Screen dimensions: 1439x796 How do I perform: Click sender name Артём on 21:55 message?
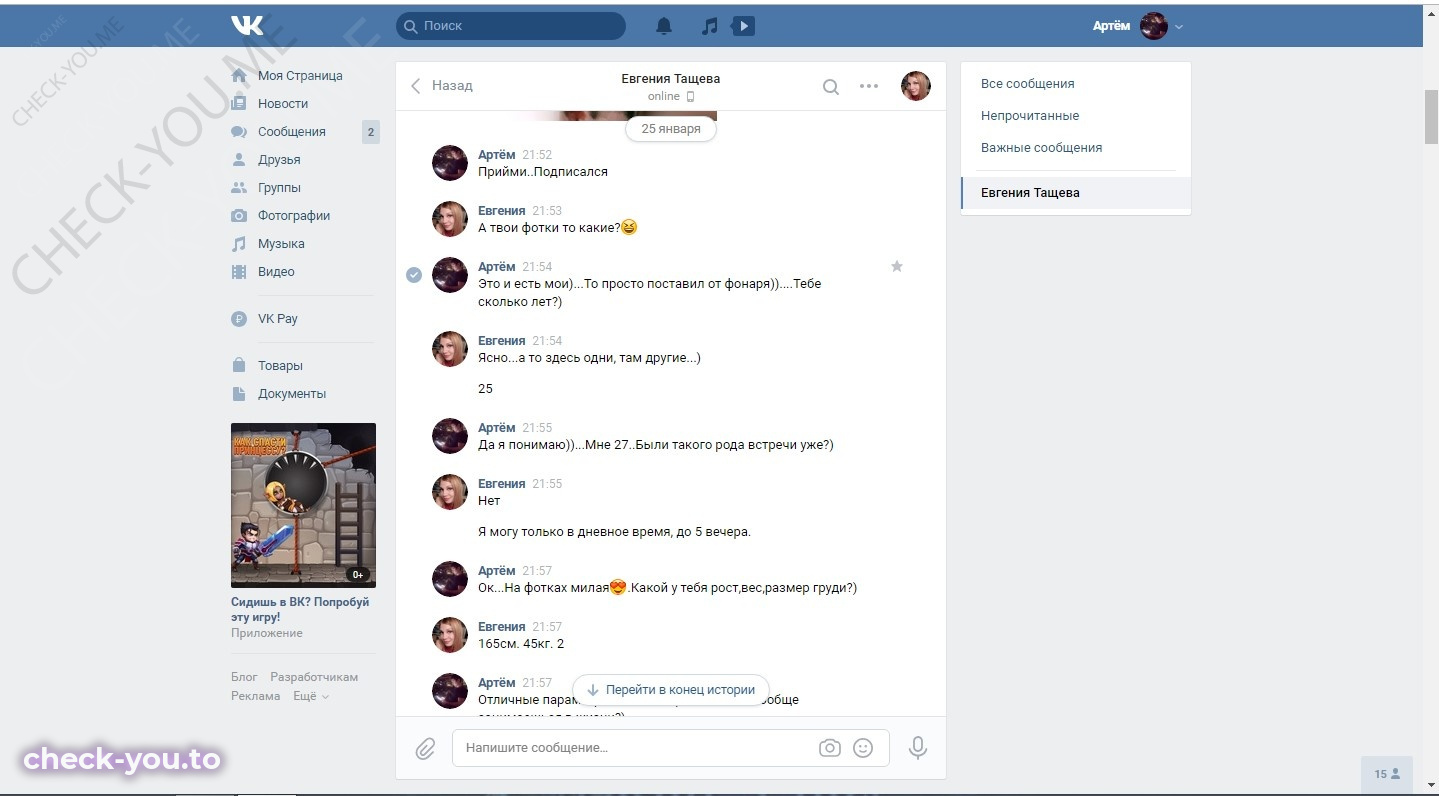(497, 428)
